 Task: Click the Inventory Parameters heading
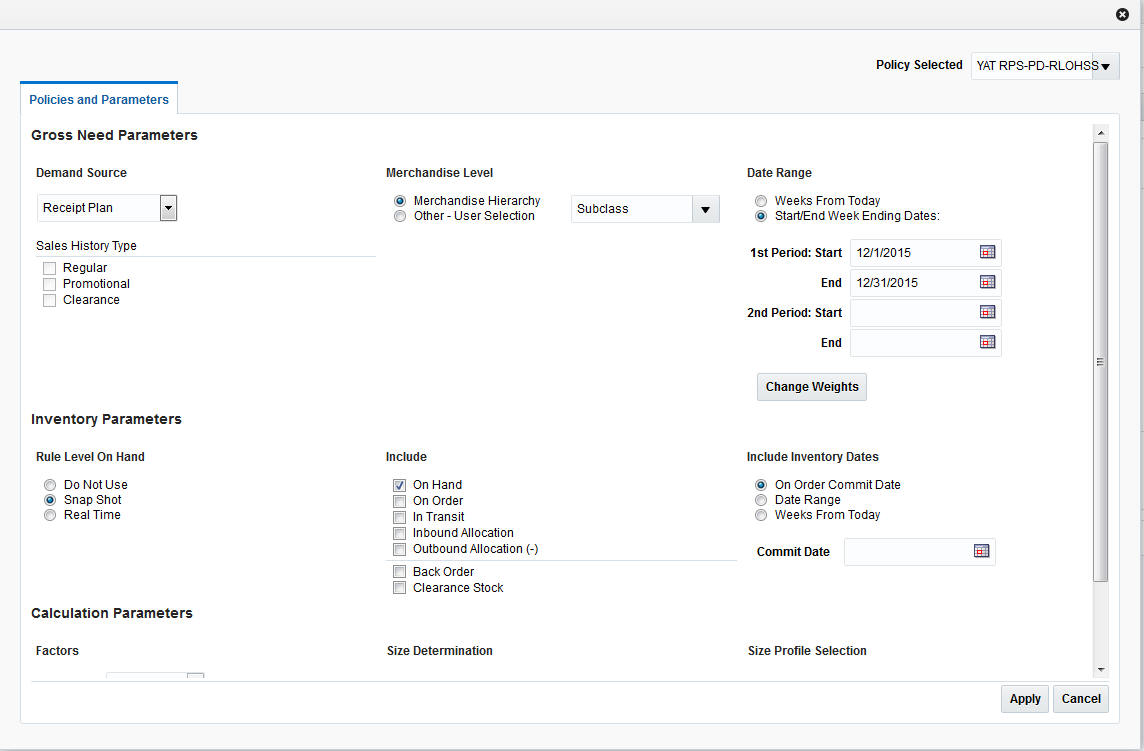coord(107,419)
